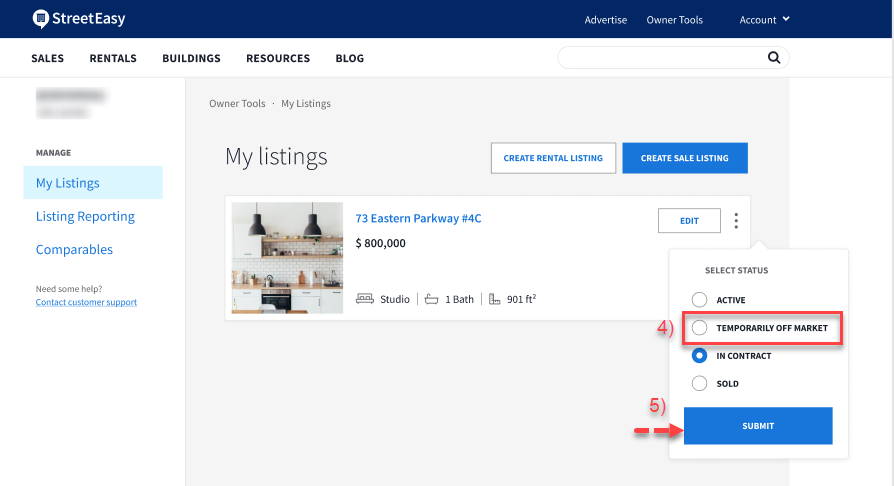Click the square footage floor plan icon
894x486 pixels.
pos(495,299)
